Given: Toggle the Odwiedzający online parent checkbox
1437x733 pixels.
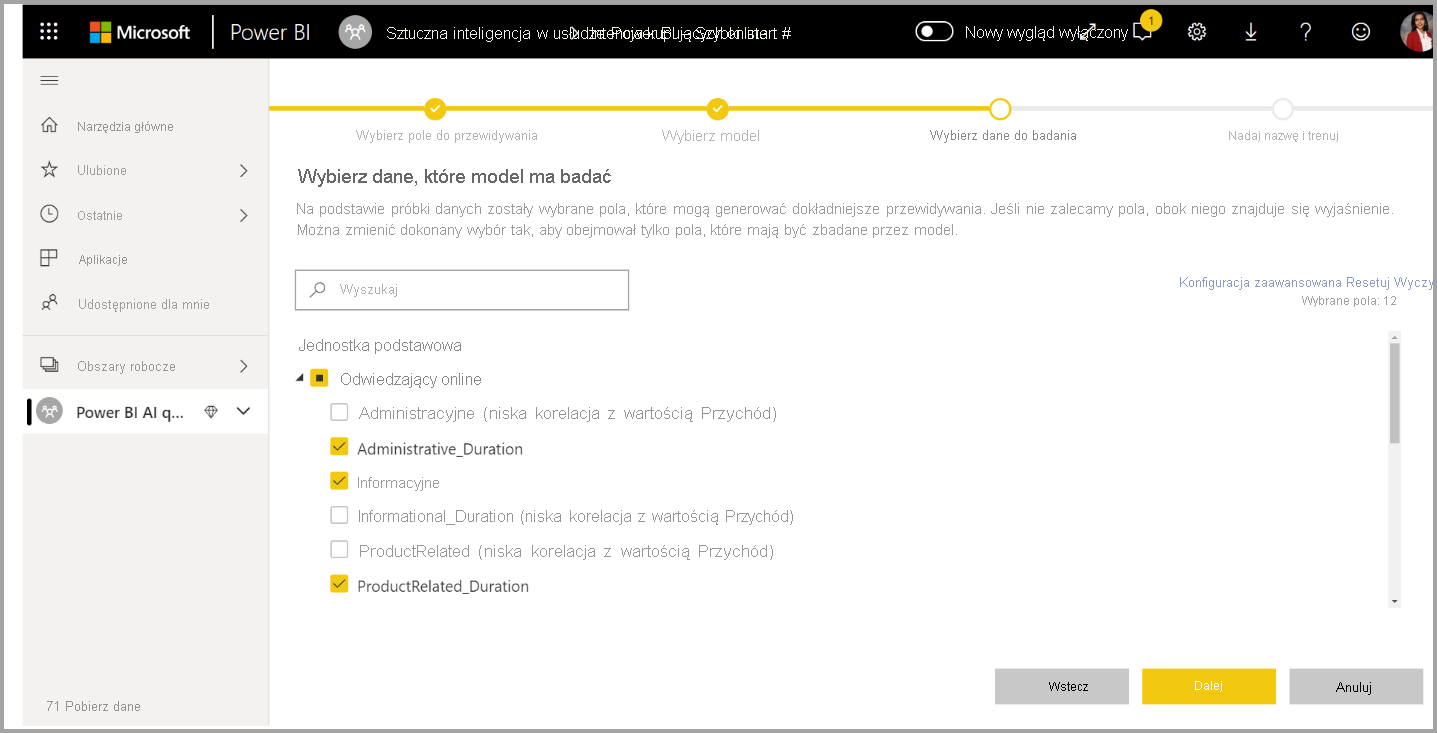Looking at the screenshot, I should [x=319, y=378].
